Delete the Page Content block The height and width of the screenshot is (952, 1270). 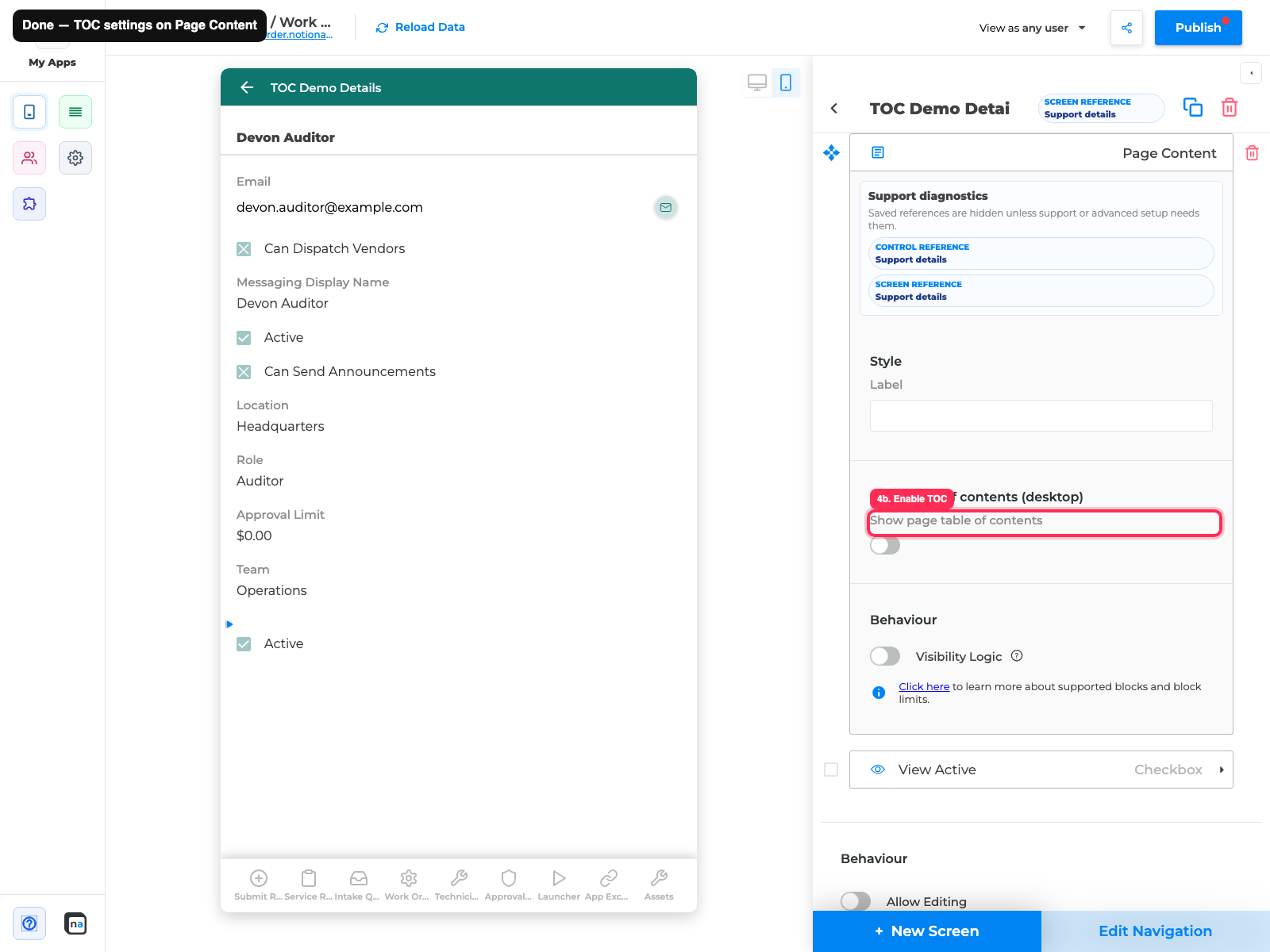click(x=1252, y=153)
